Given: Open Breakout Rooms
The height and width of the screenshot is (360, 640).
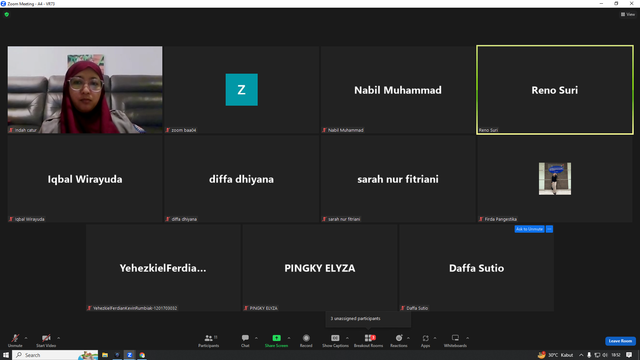Looking at the screenshot, I should pos(369,340).
